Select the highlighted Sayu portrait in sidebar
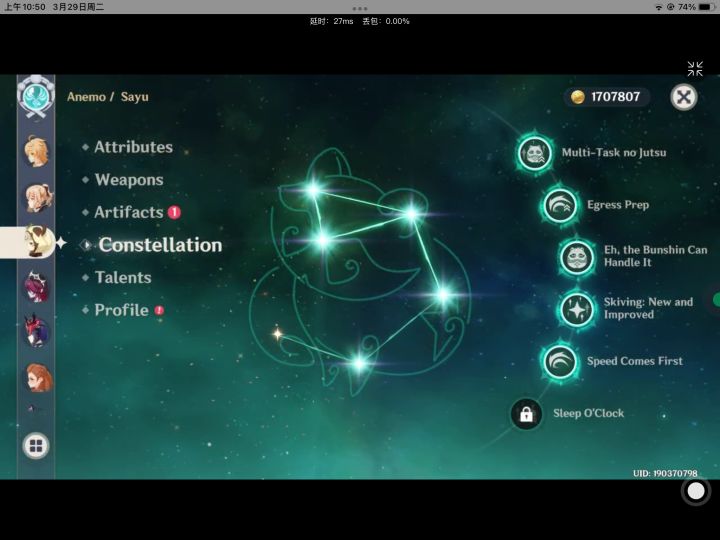The height and width of the screenshot is (540, 720). [37, 242]
